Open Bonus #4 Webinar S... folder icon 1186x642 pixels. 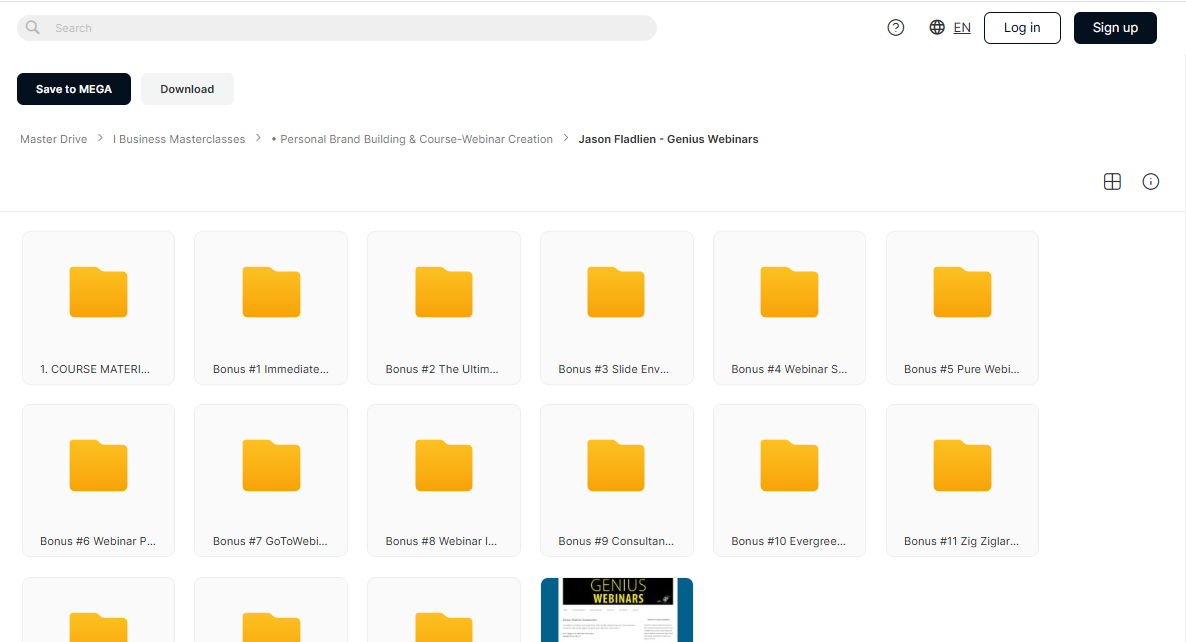coord(790,292)
